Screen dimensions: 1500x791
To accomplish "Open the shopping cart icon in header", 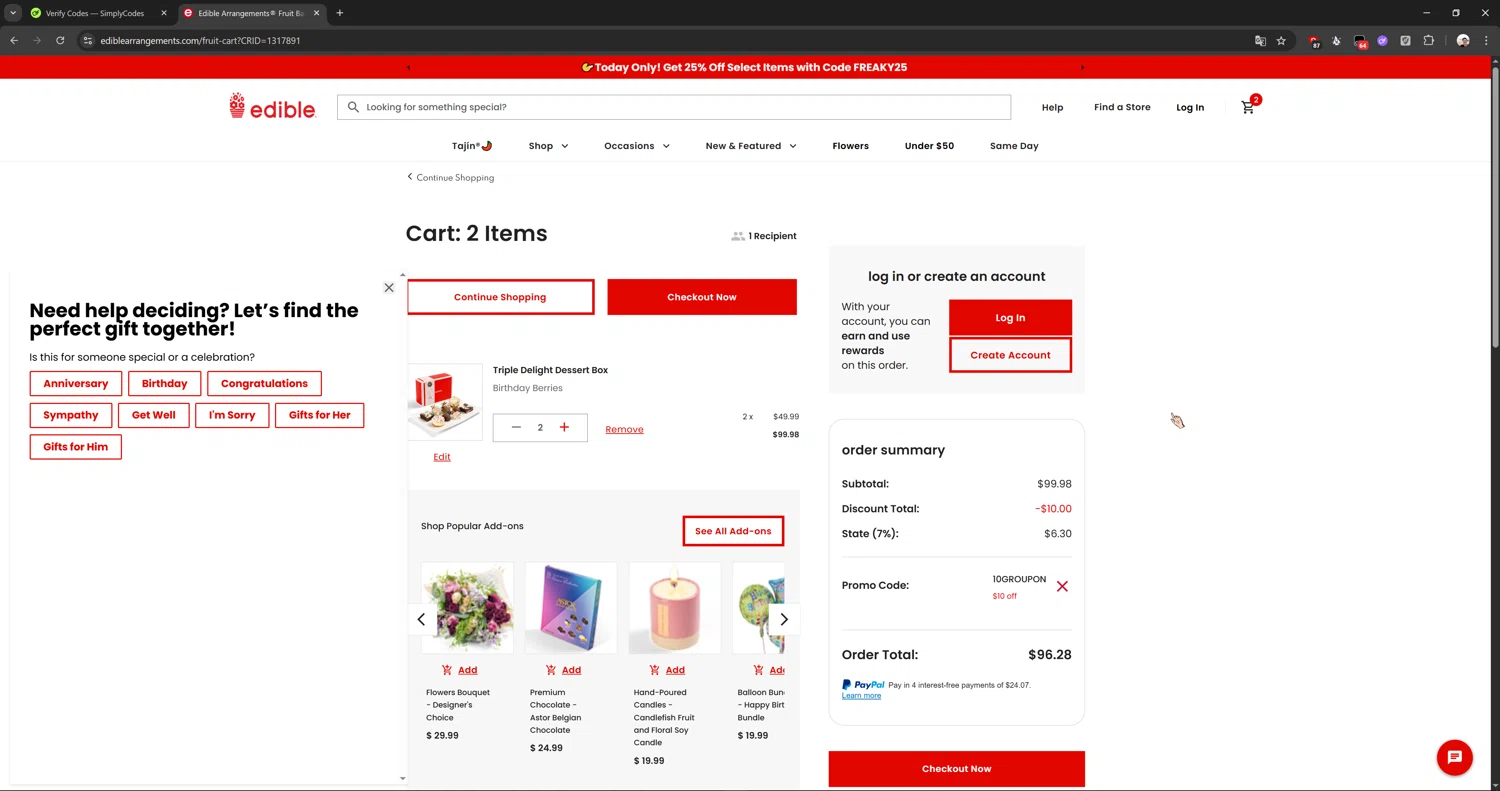I will pyautogui.click(x=1249, y=106).
